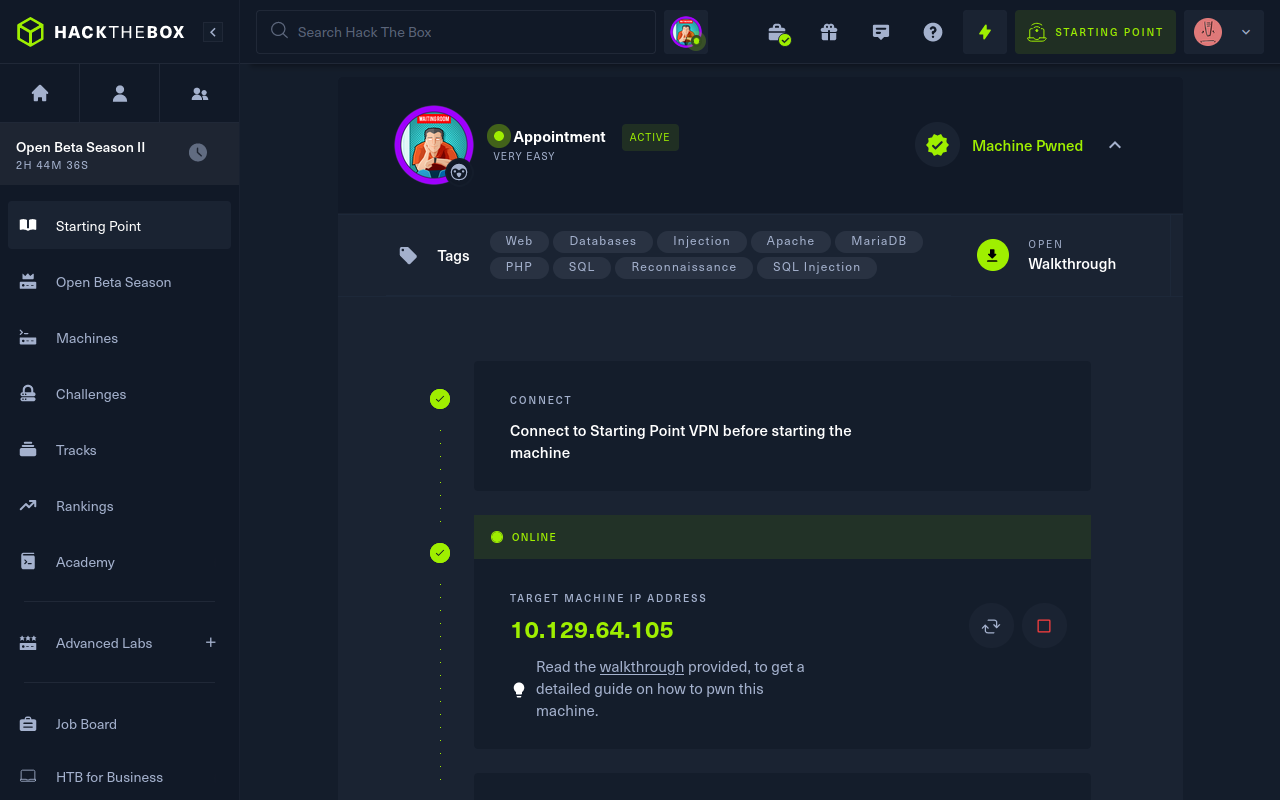Select the Web tag

(x=519, y=241)
